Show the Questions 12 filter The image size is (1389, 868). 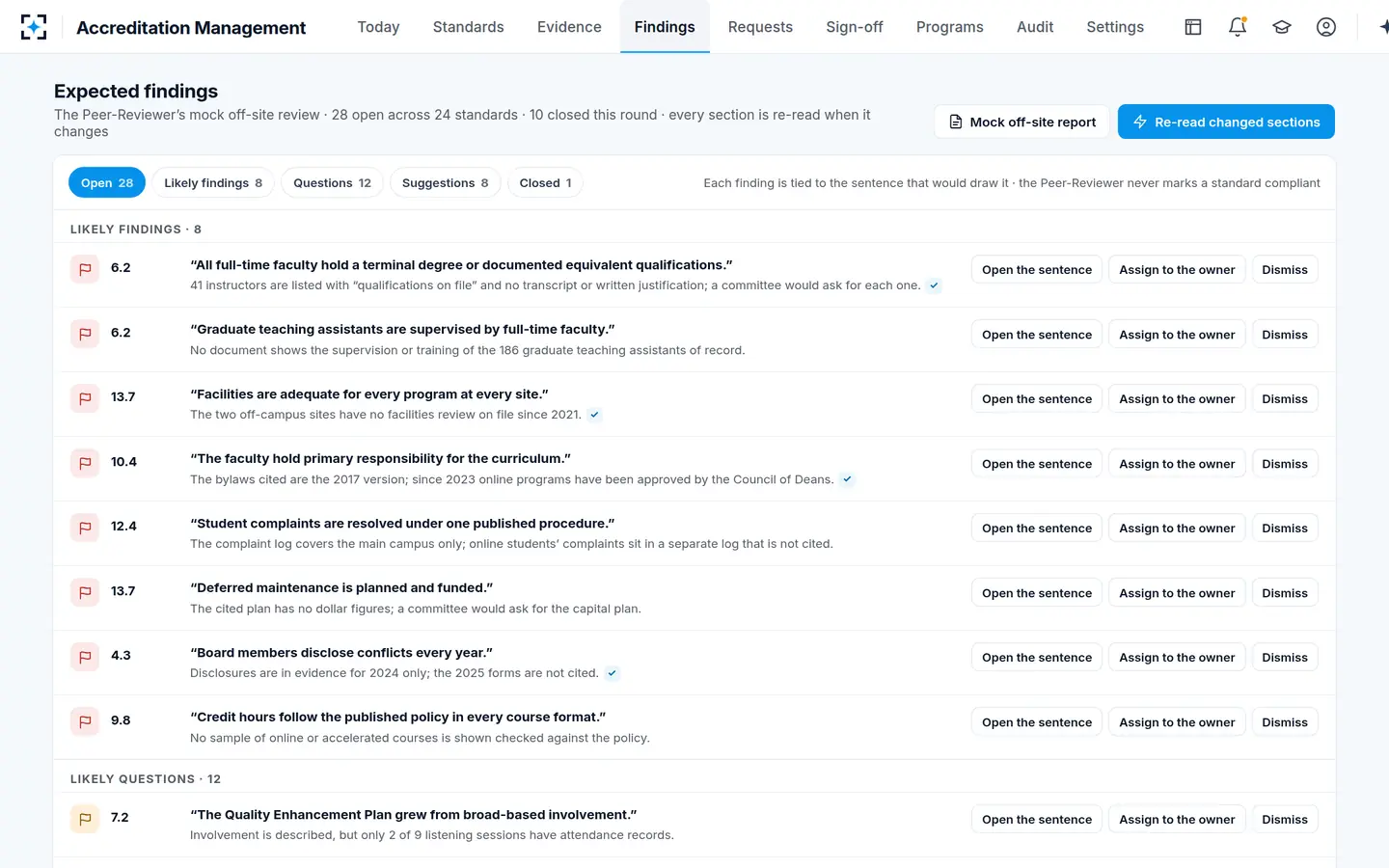[332, 182]
